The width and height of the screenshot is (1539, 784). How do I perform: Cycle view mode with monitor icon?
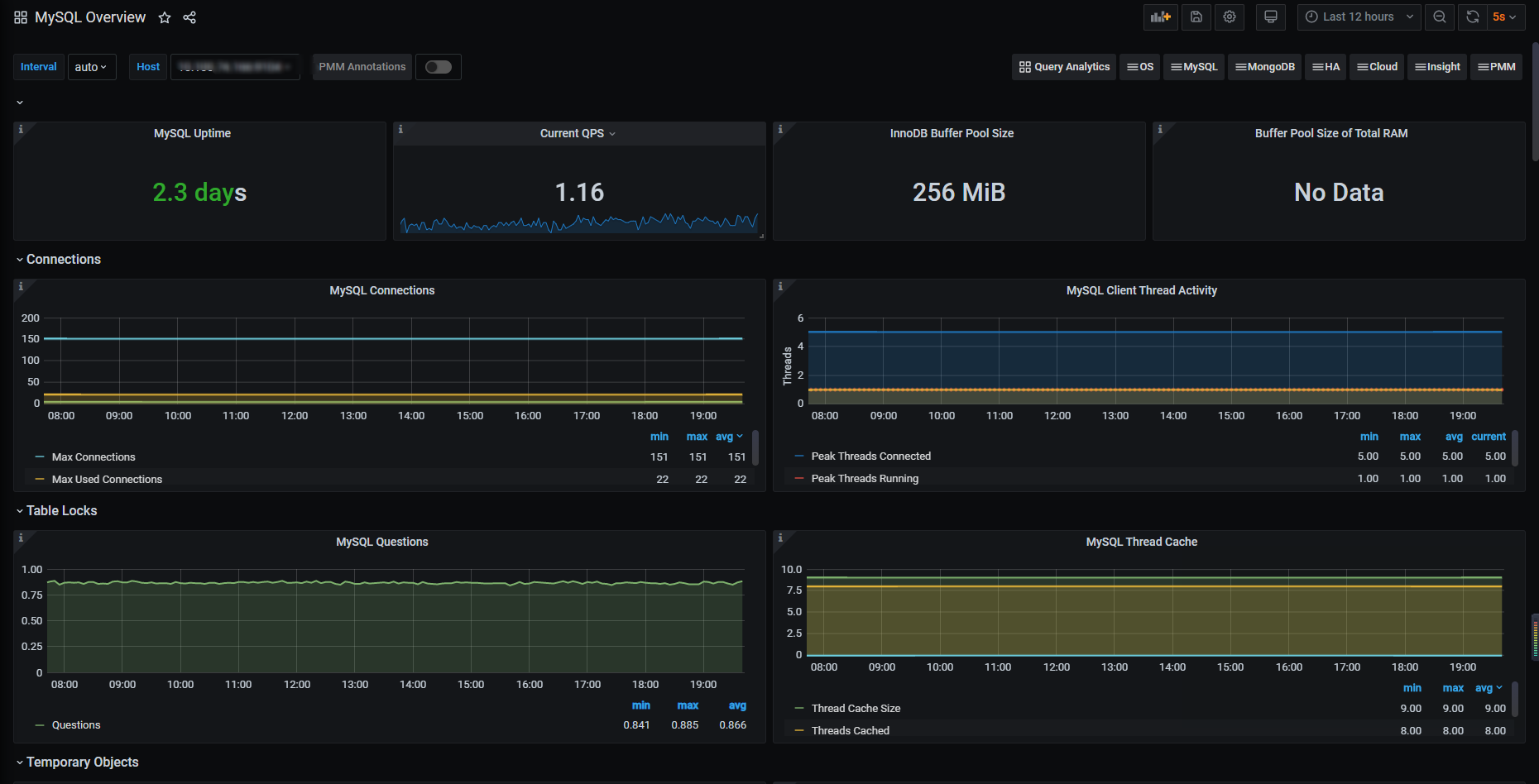point(1271,17)
